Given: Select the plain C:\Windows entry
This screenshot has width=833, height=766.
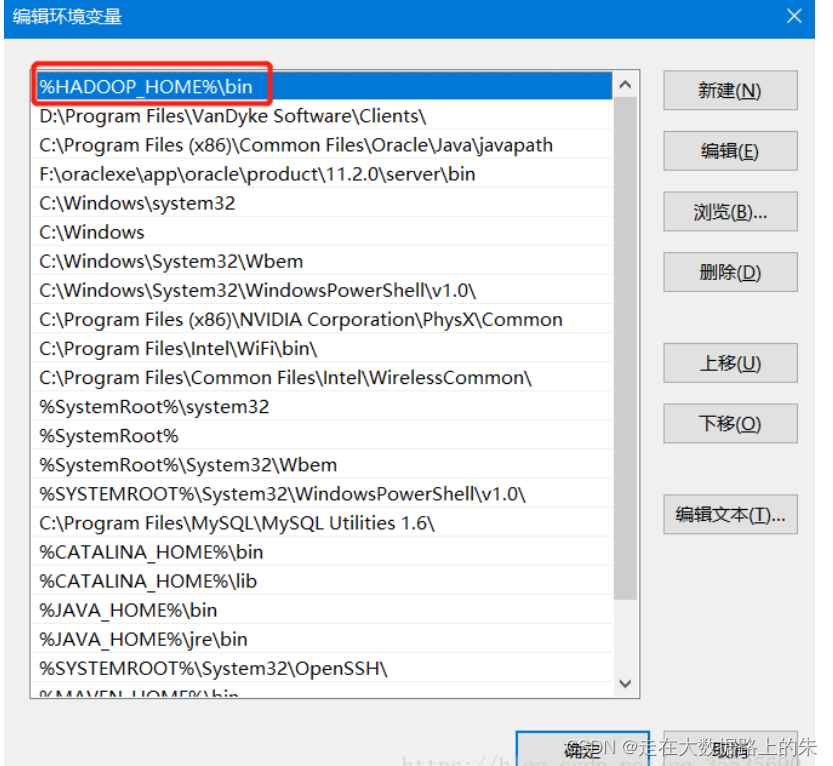Looking at the screenshot, I should coord(321,232).
